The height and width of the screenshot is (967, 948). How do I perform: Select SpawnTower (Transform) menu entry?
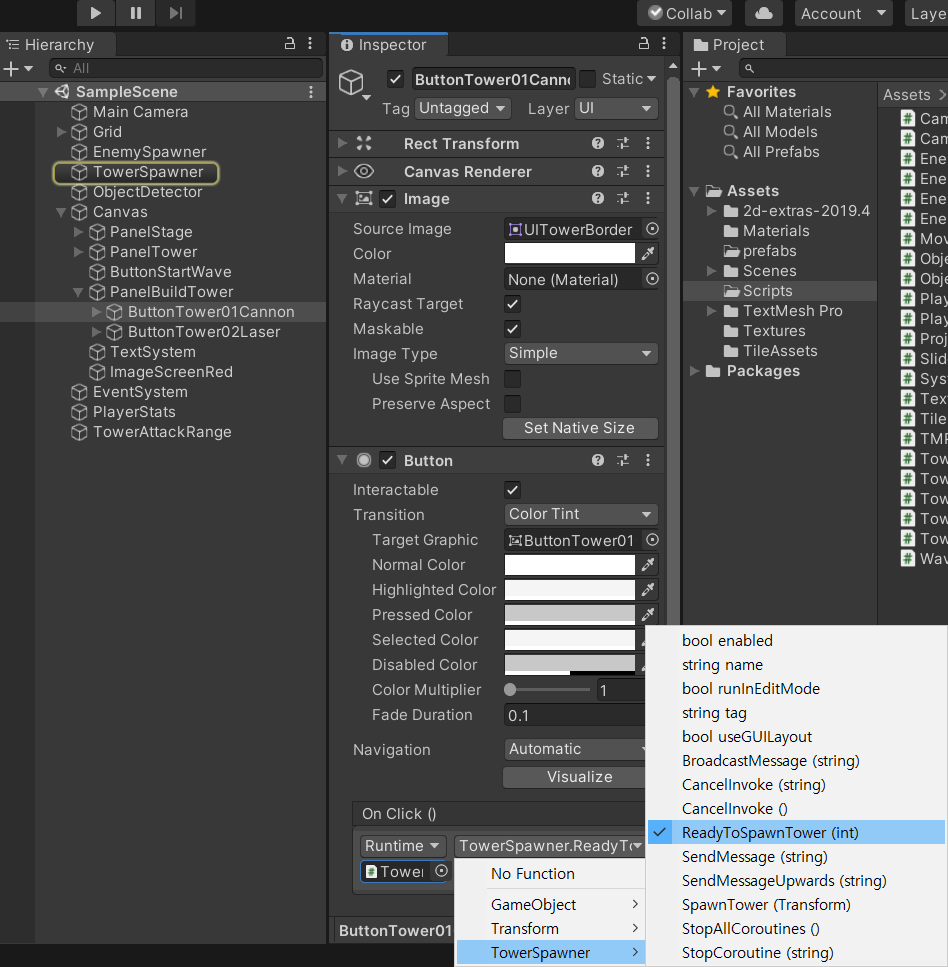click(766, 904)
